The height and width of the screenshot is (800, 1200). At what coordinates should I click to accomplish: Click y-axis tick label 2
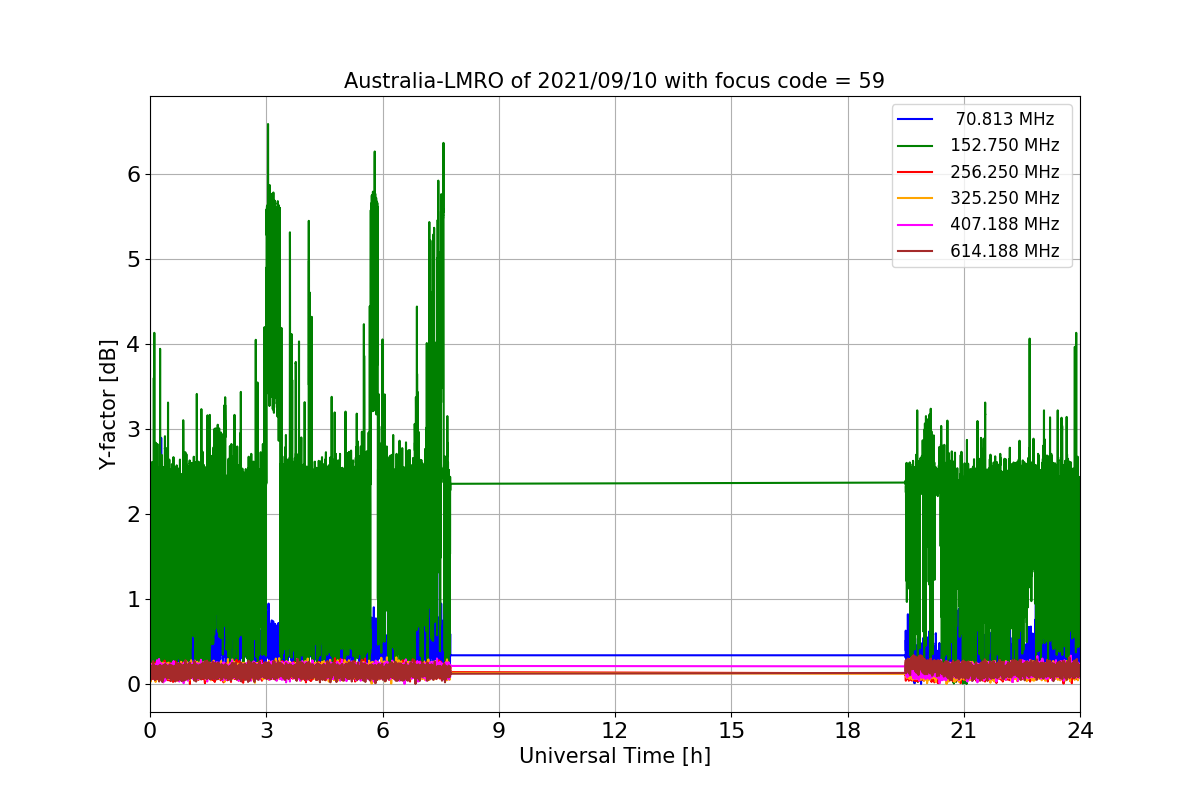(133, 515)
